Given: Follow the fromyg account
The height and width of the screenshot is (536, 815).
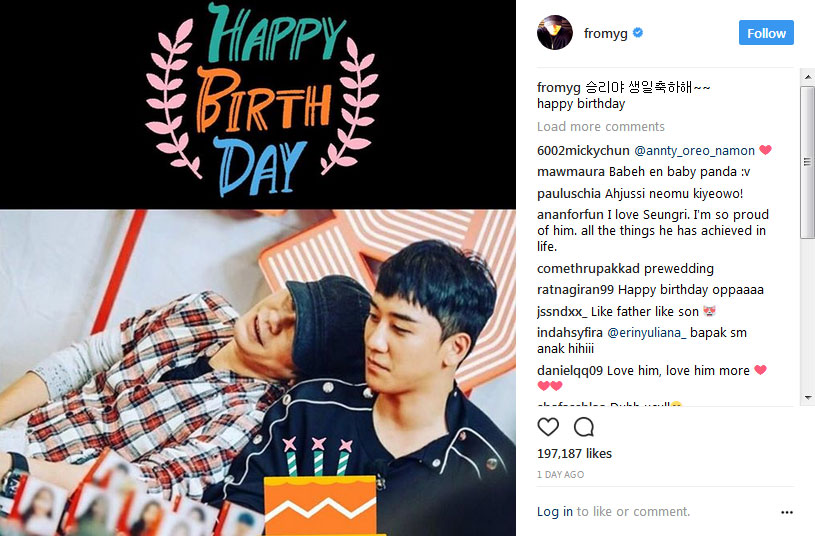Looking at the screenshot, I should point(766,33).
